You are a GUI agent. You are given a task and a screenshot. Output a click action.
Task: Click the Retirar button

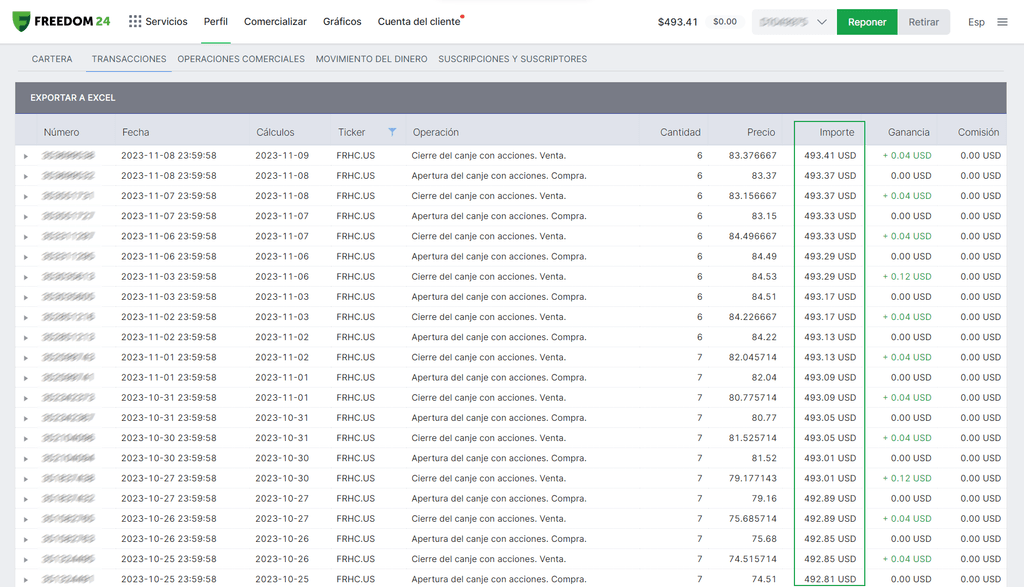point(924,21)
